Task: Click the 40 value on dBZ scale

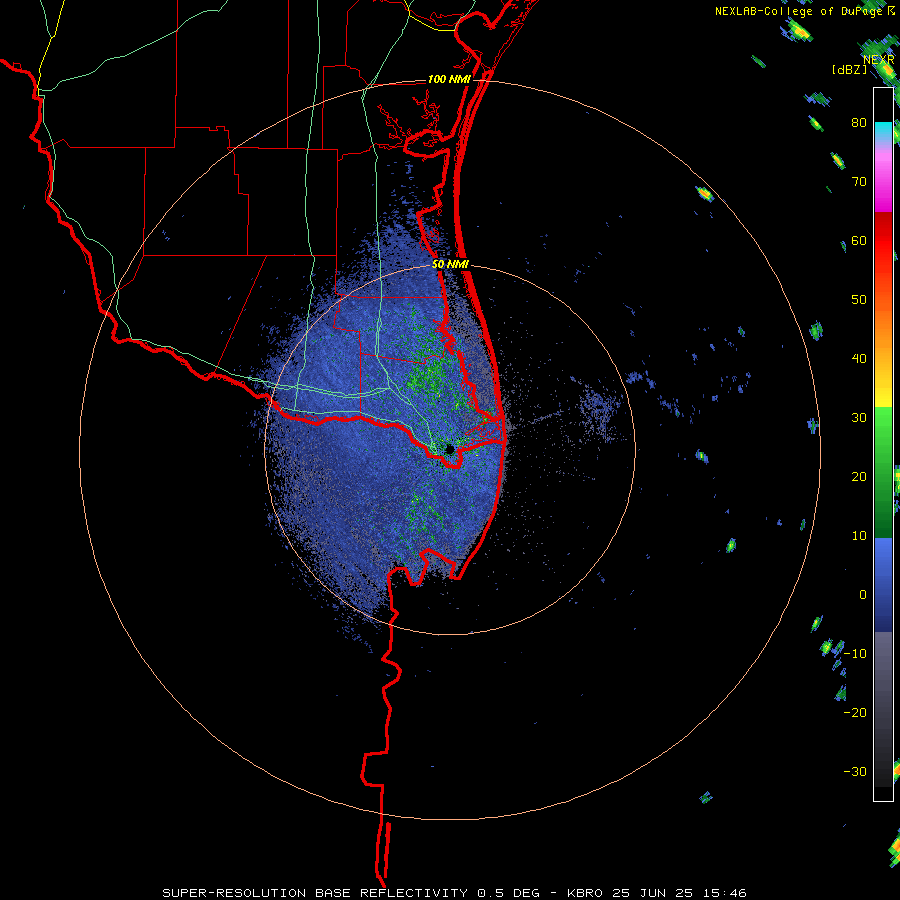Action: 859,359
